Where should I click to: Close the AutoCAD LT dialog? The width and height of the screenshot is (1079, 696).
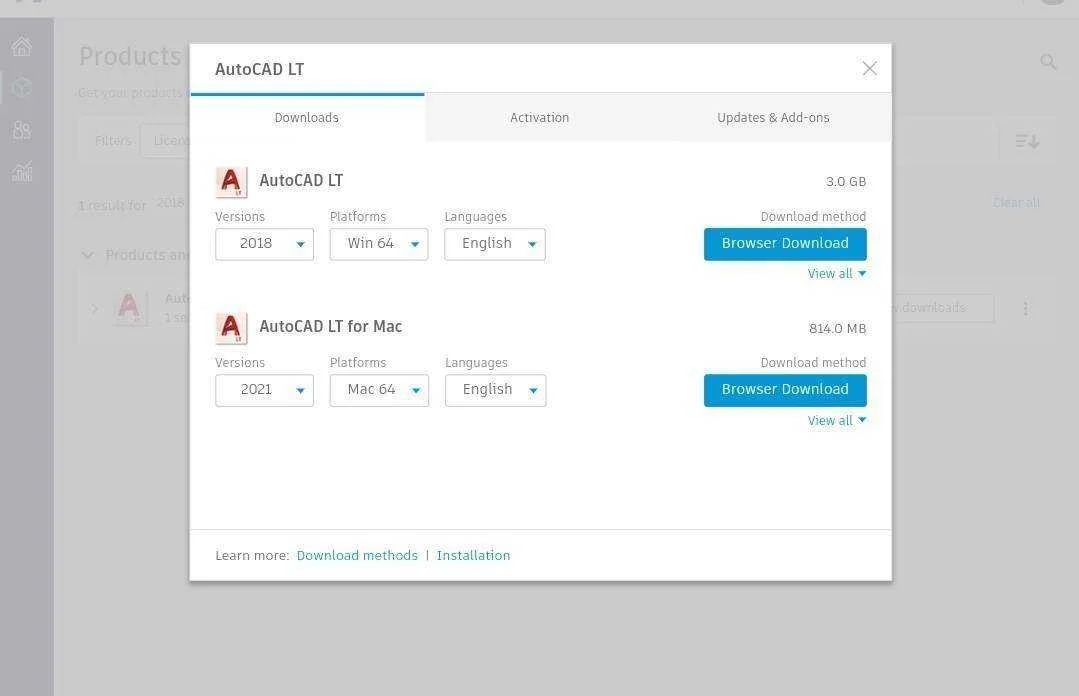point(869,68)
